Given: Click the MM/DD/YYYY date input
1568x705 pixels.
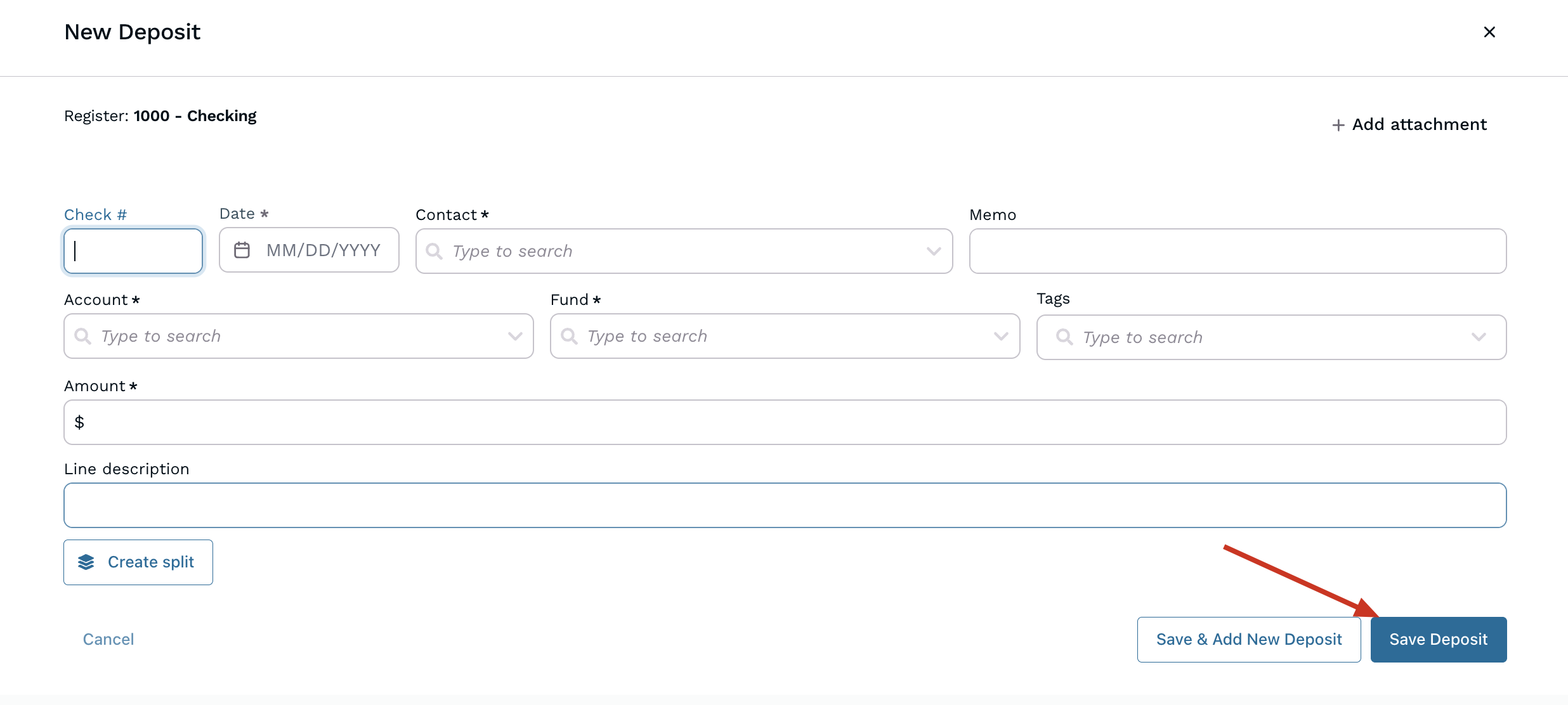Looking at the screenshot, I should click(323, 250).
